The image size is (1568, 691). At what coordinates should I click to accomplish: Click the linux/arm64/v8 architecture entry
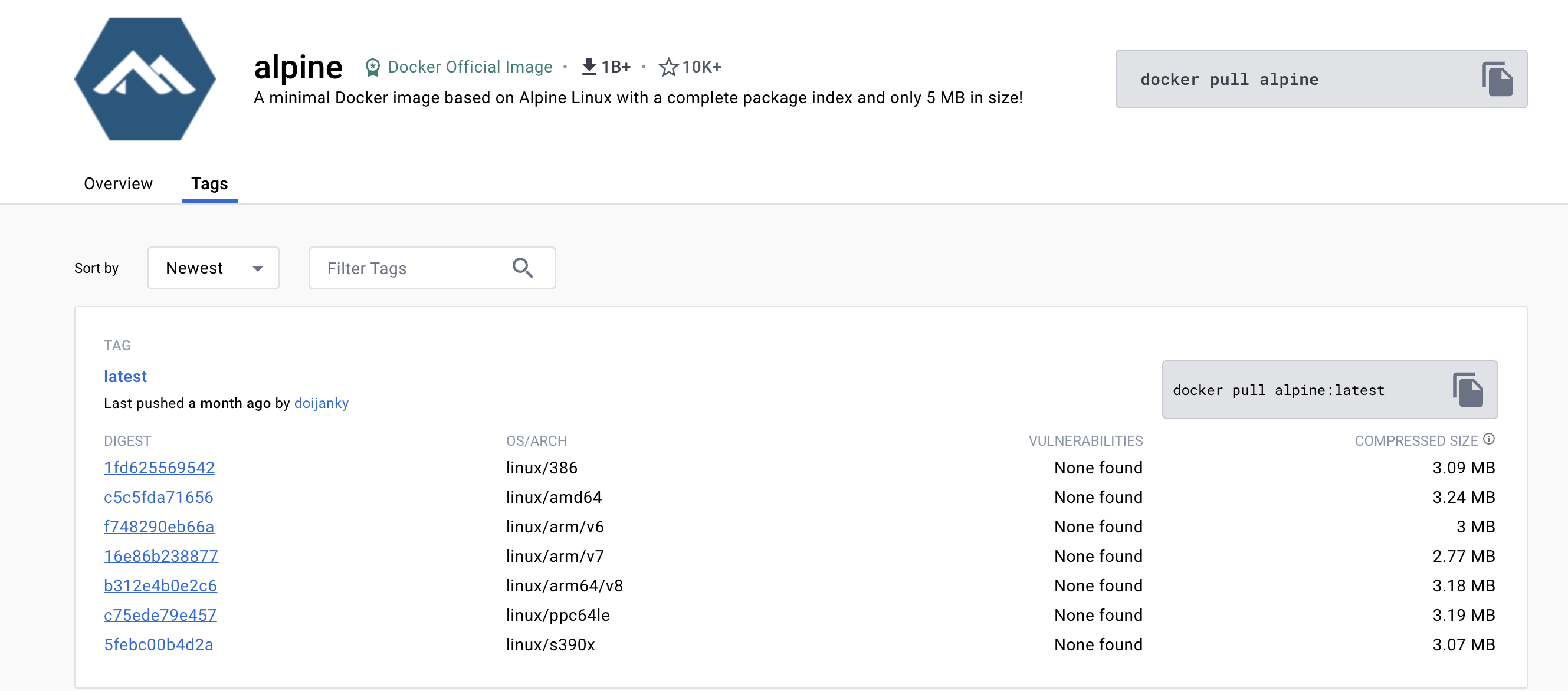pos(565,586)
